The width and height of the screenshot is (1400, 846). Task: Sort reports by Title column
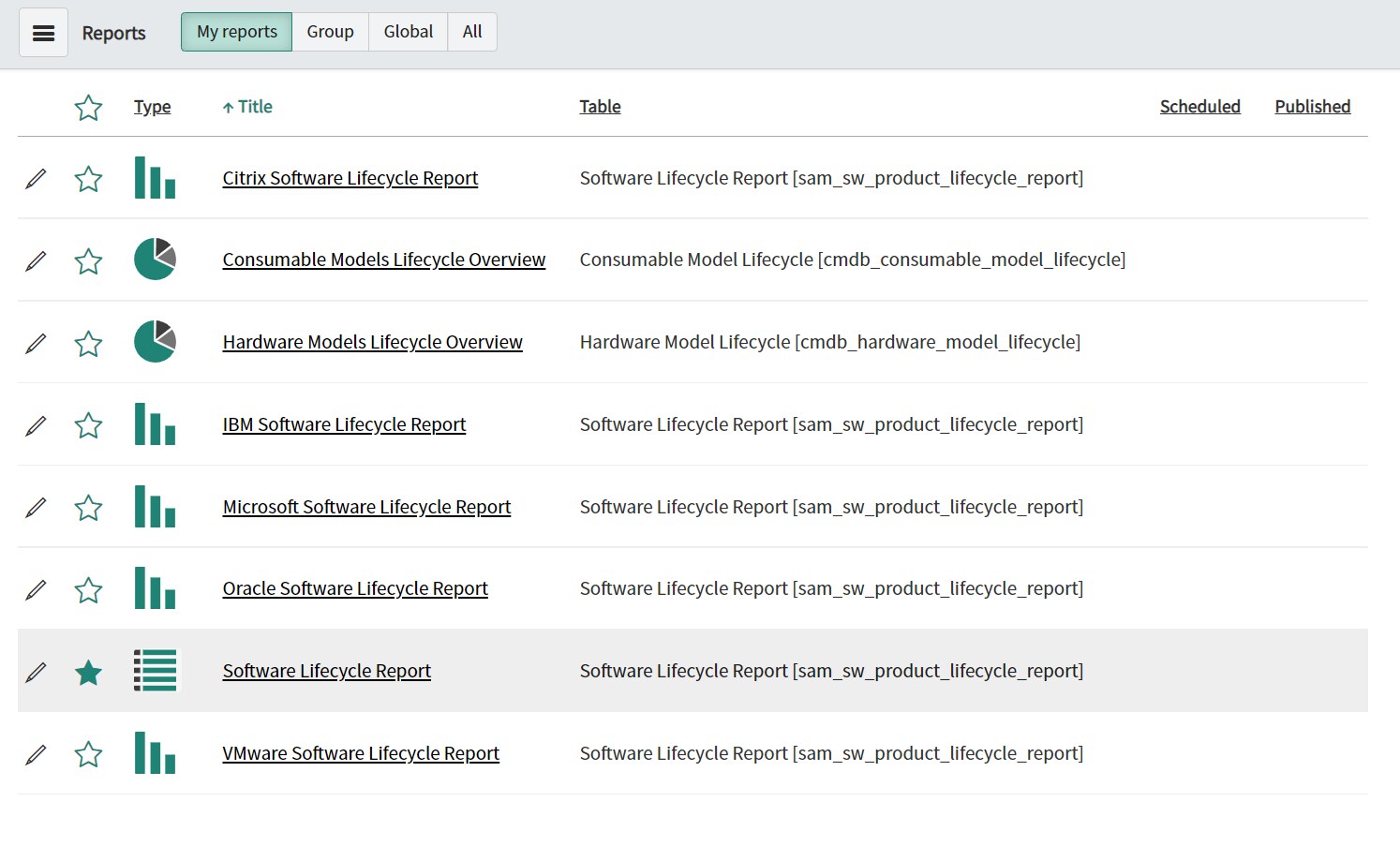coord(254,107)
